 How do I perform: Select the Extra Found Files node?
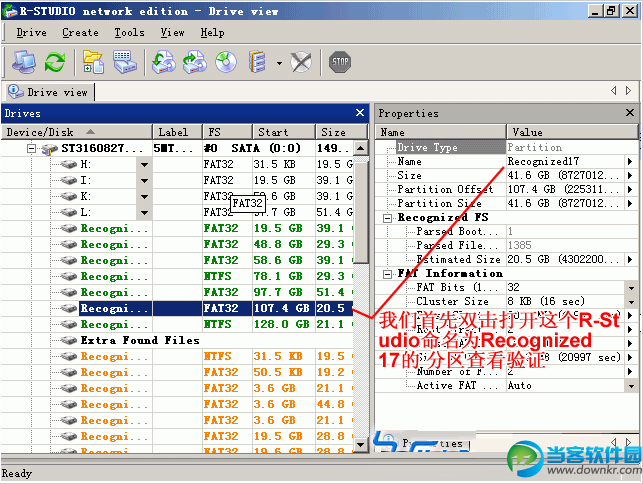[177, 340]
